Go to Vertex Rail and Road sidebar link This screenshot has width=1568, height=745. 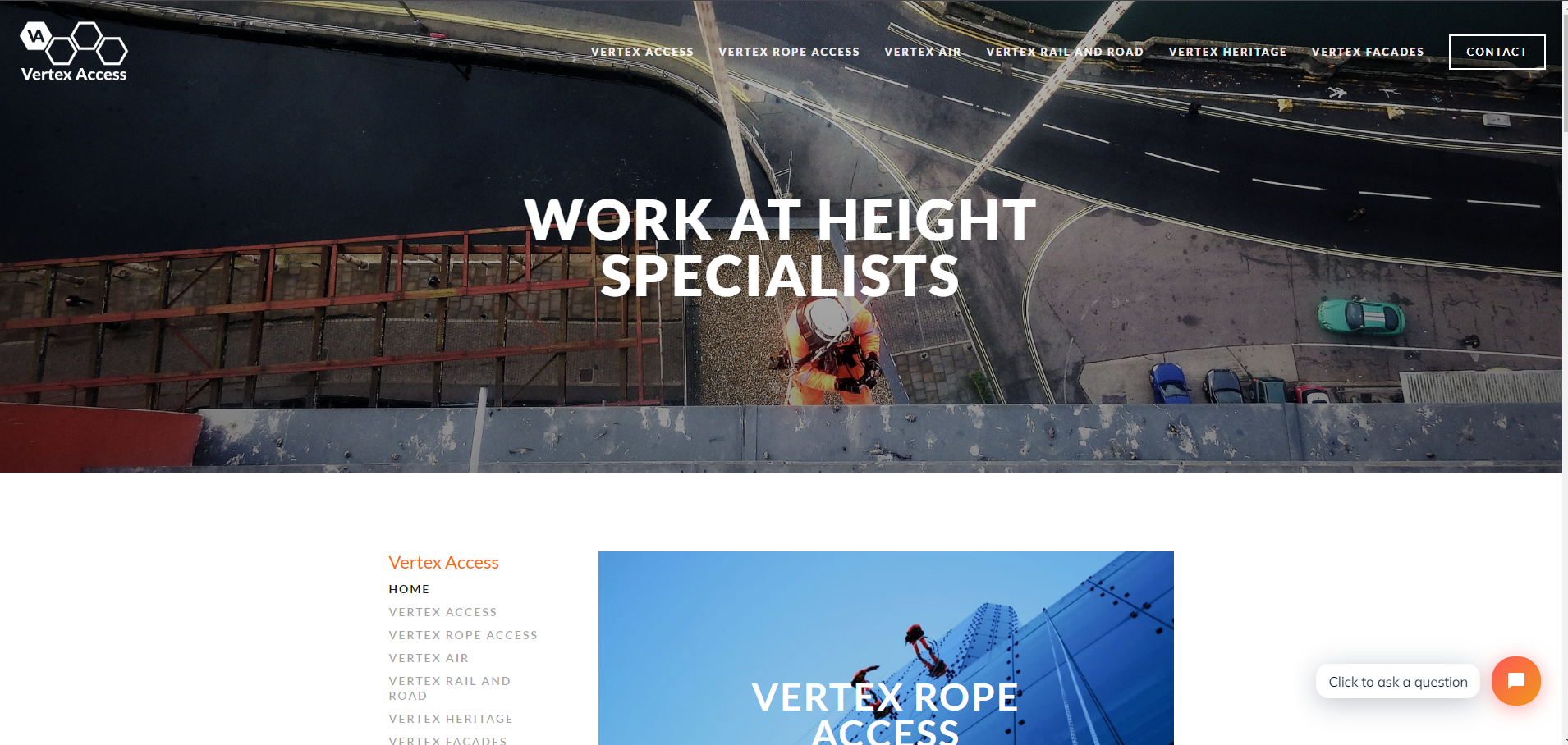coord(450,688)
